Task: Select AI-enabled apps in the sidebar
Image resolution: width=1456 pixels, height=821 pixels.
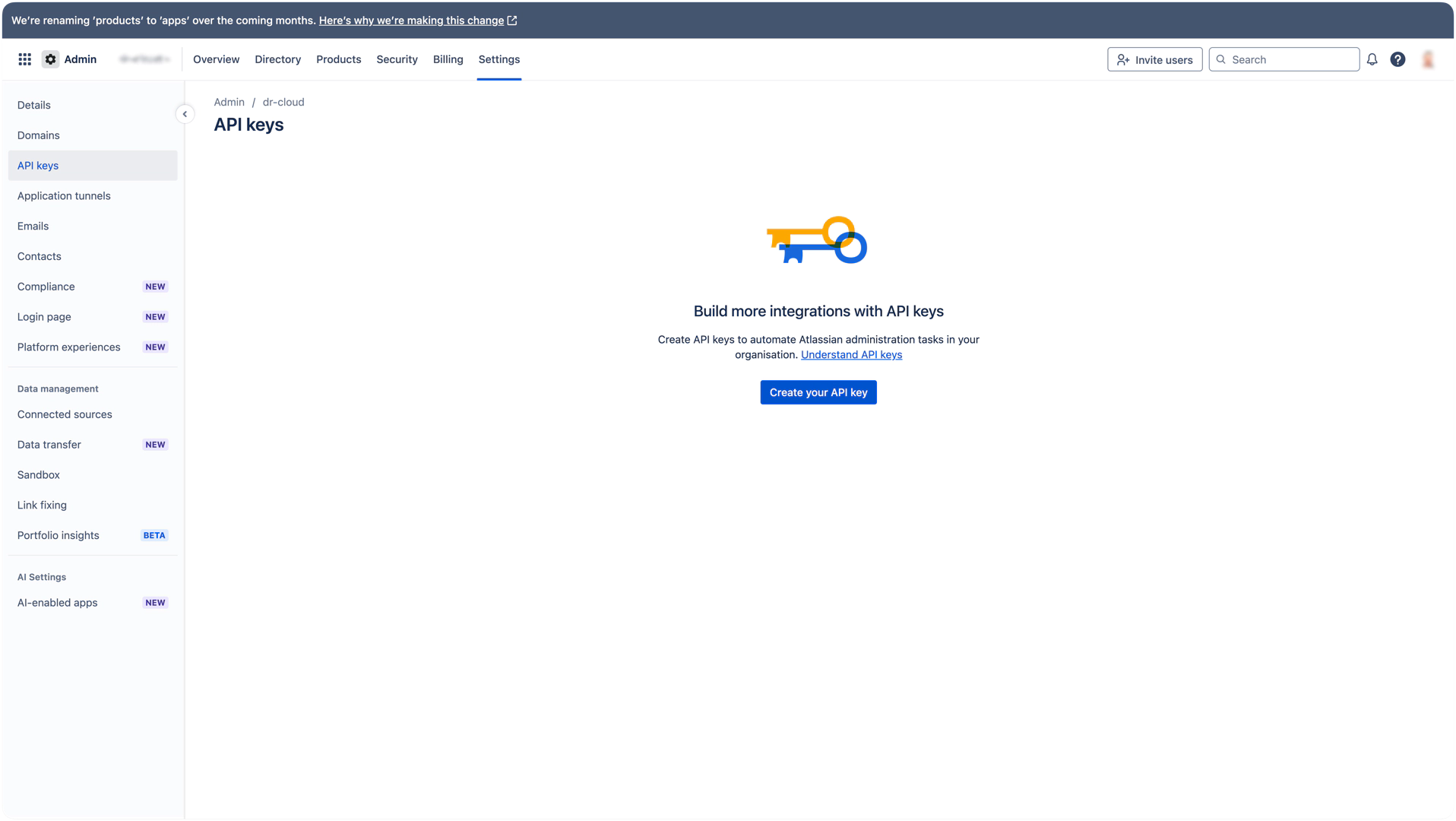Action: (57, 602)
